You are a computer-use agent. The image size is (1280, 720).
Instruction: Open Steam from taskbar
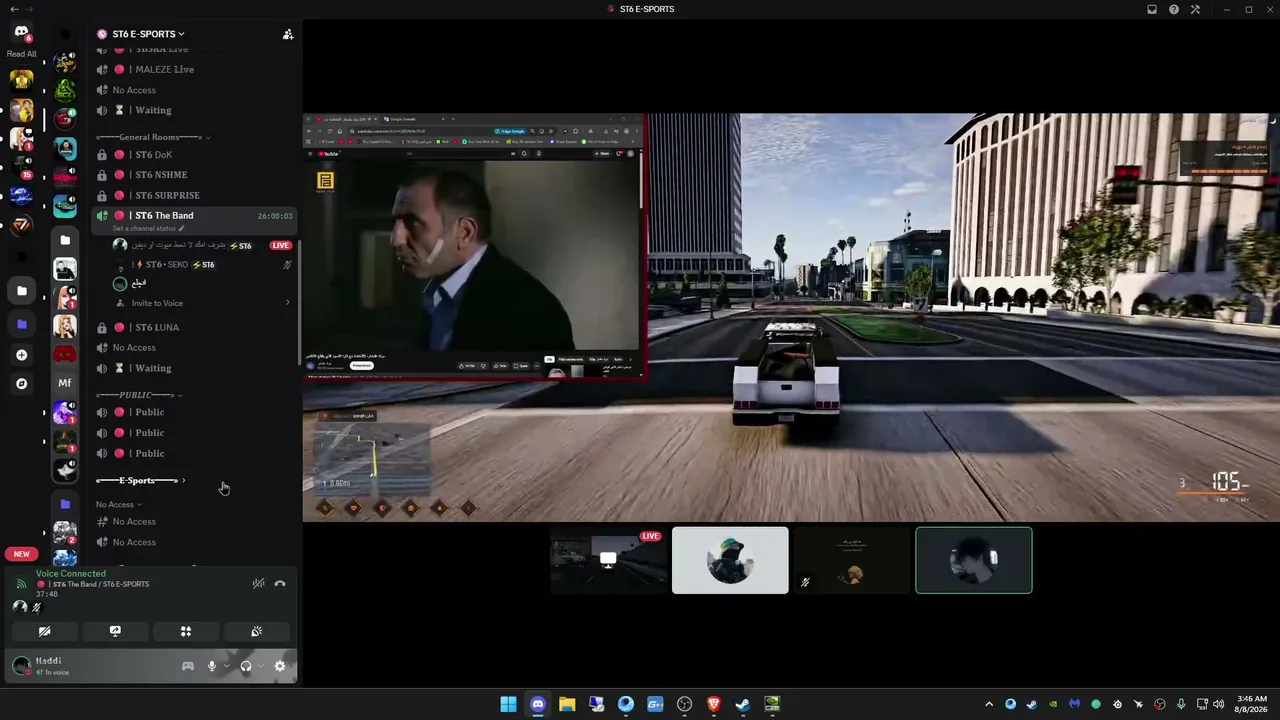point(743,704)
